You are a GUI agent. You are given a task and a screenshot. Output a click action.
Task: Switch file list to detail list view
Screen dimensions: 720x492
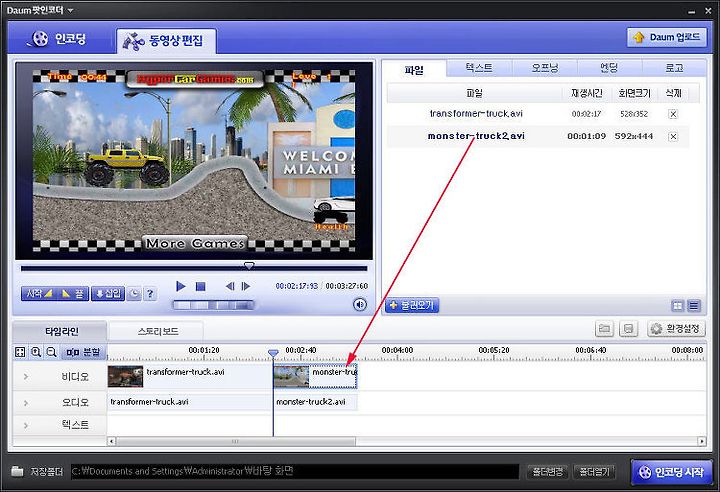point(693,305)
